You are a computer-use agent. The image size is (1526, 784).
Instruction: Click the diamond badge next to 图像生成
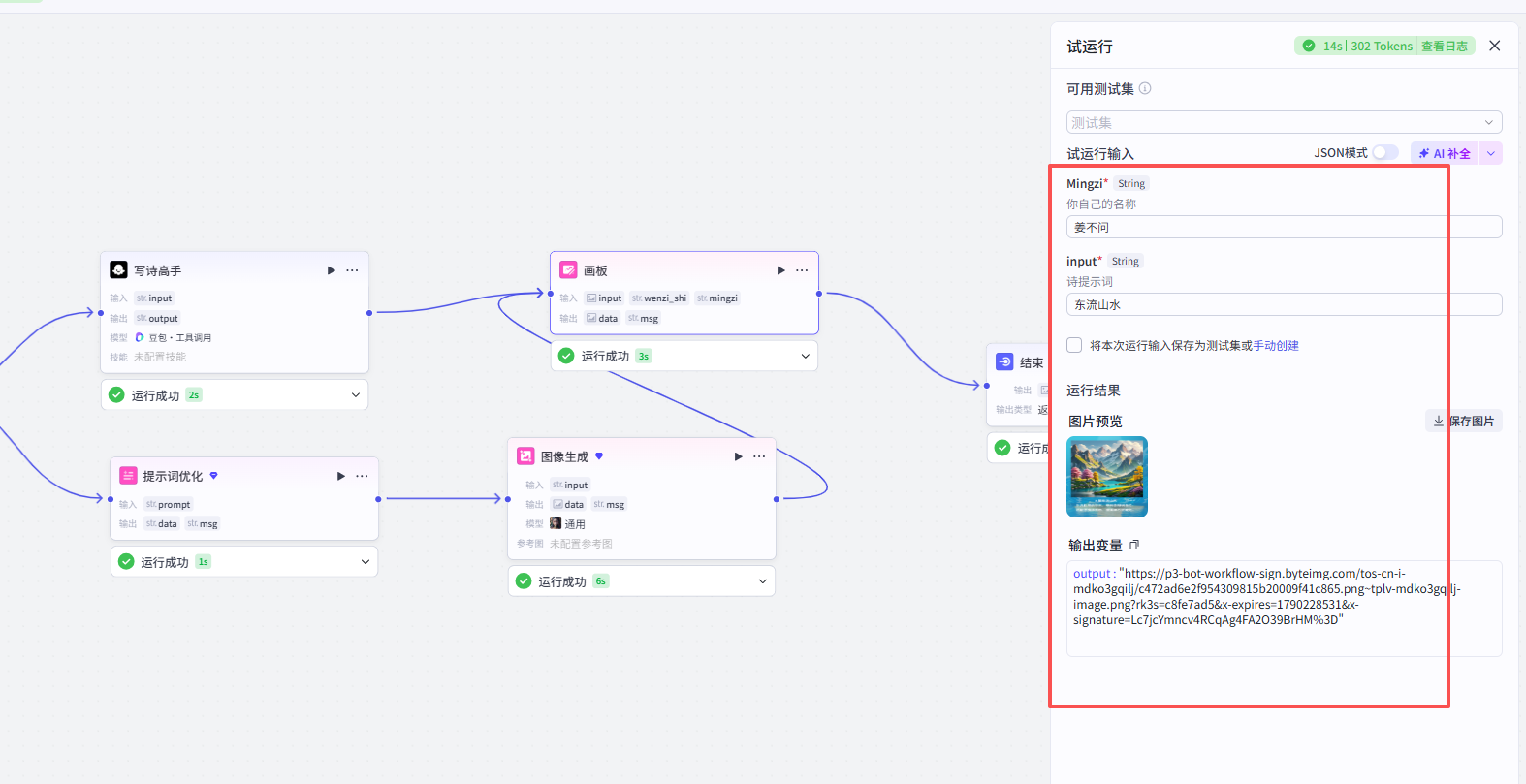(x=599, y=455)
